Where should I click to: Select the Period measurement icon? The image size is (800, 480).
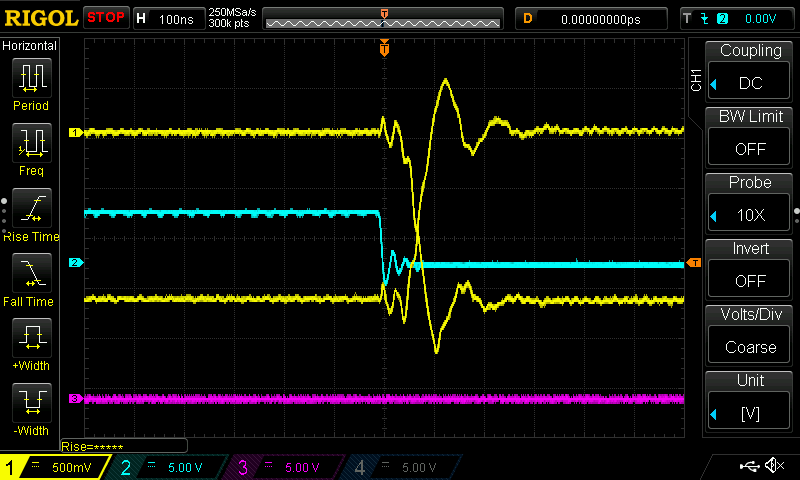[32, 78]
